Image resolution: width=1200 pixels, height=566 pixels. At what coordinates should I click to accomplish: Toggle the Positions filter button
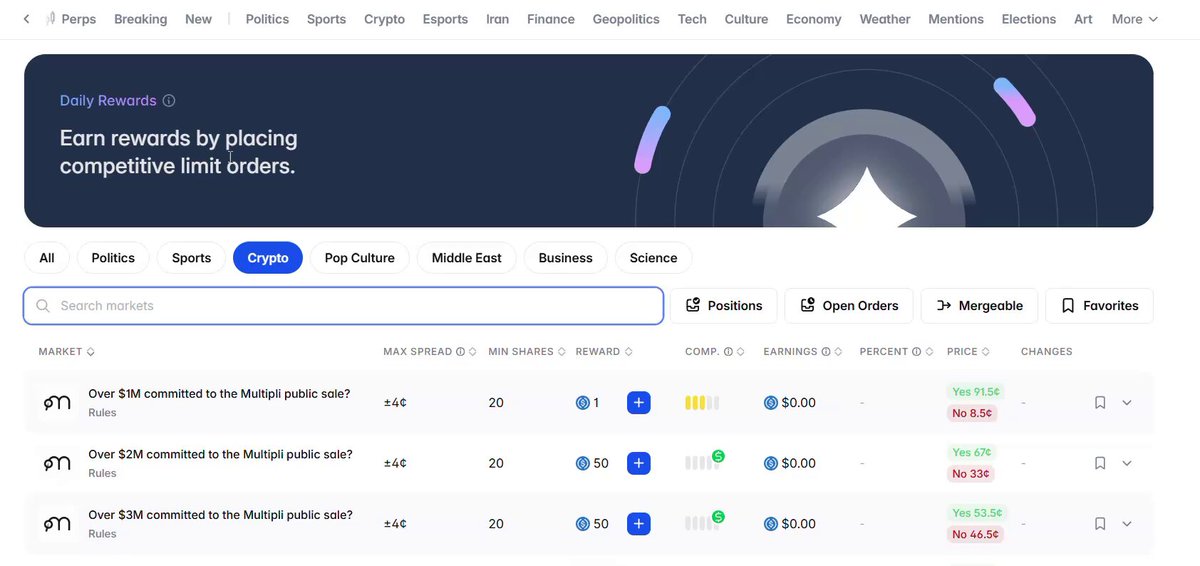coord(724,306)
